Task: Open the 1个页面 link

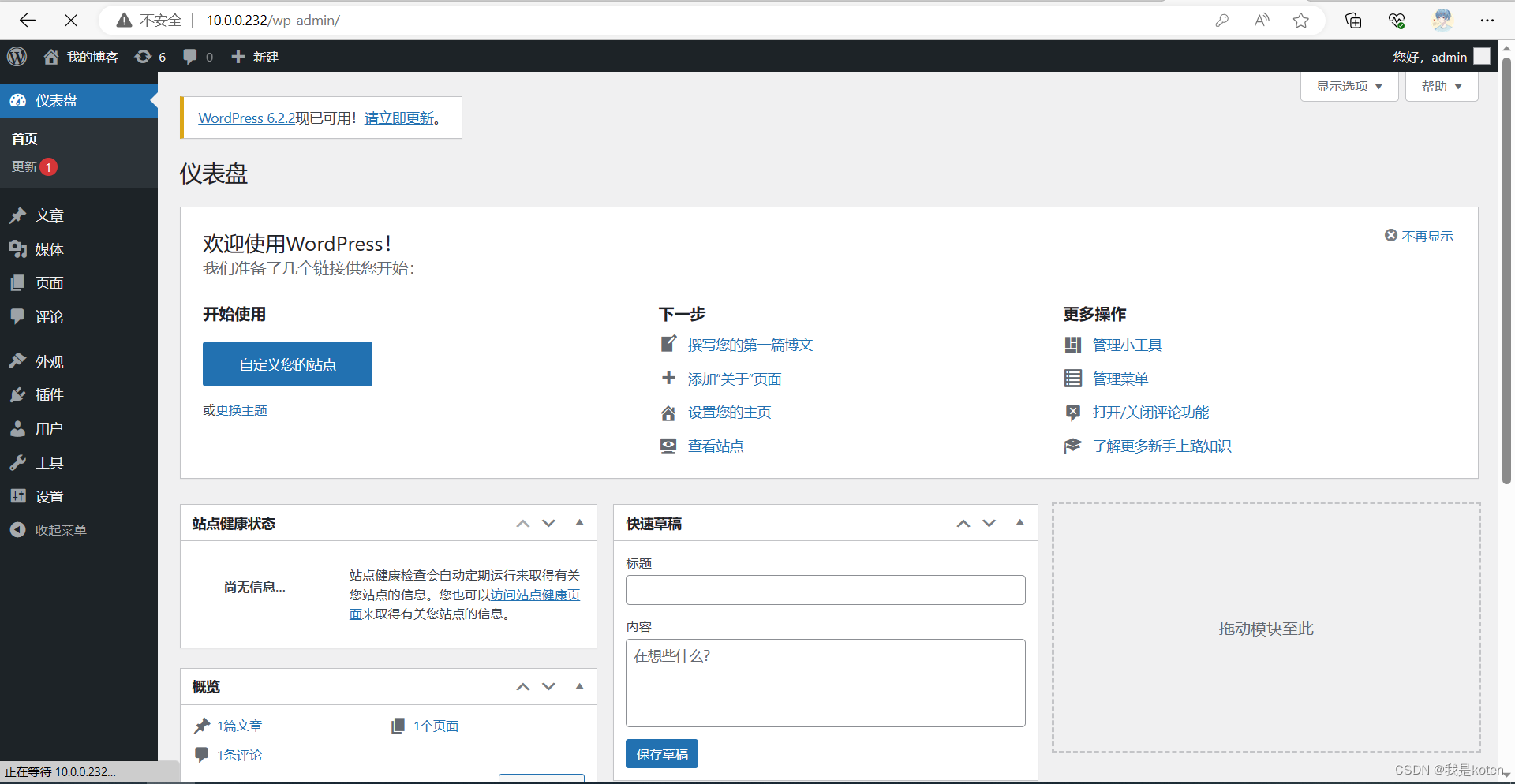Action: coord(436,726)
